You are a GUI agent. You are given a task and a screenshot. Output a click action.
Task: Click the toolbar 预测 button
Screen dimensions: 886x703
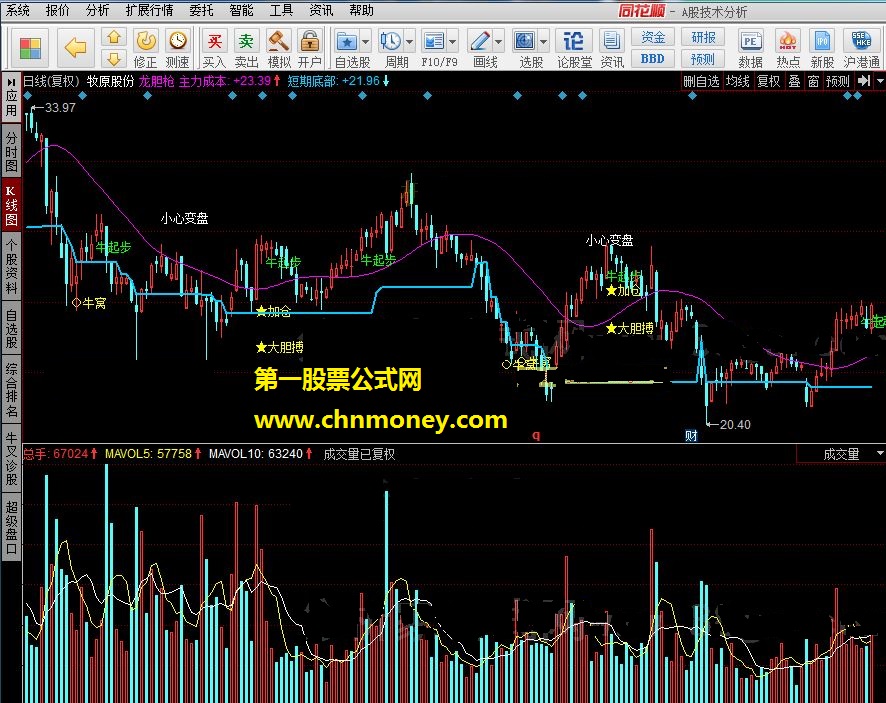pyautogui.click(x=703, y=59)
